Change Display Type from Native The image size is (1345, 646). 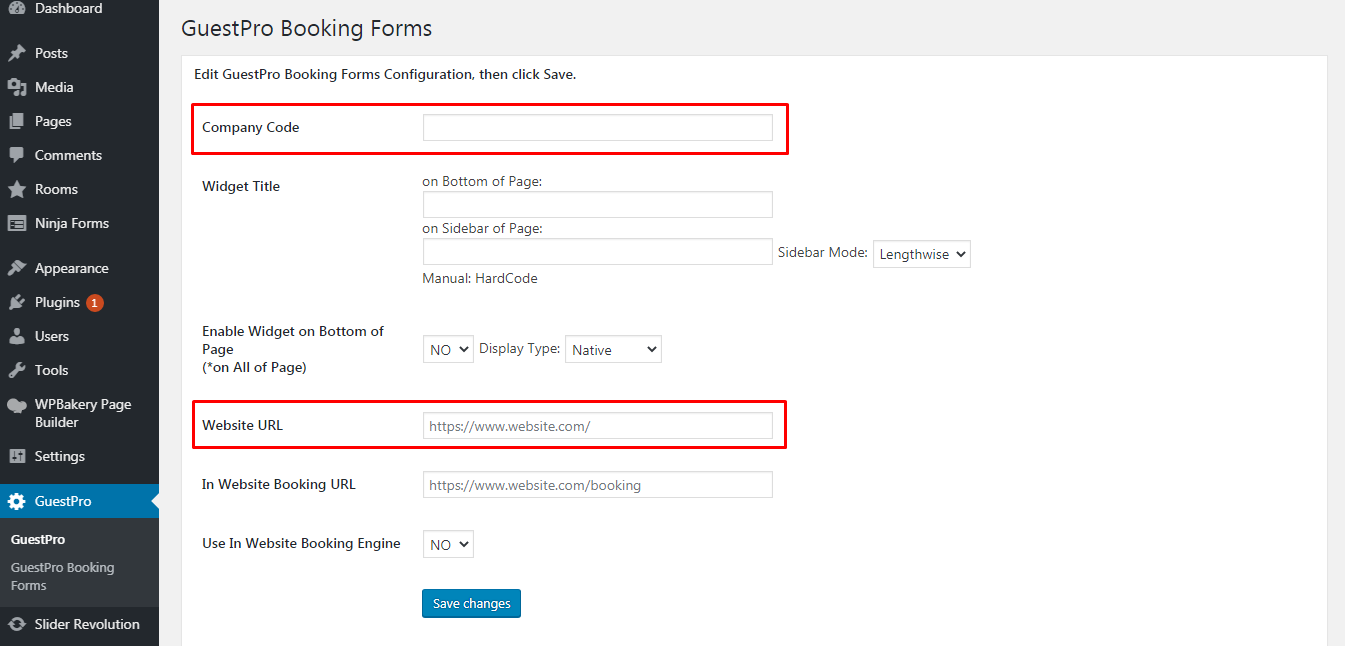tap(613, 349)
